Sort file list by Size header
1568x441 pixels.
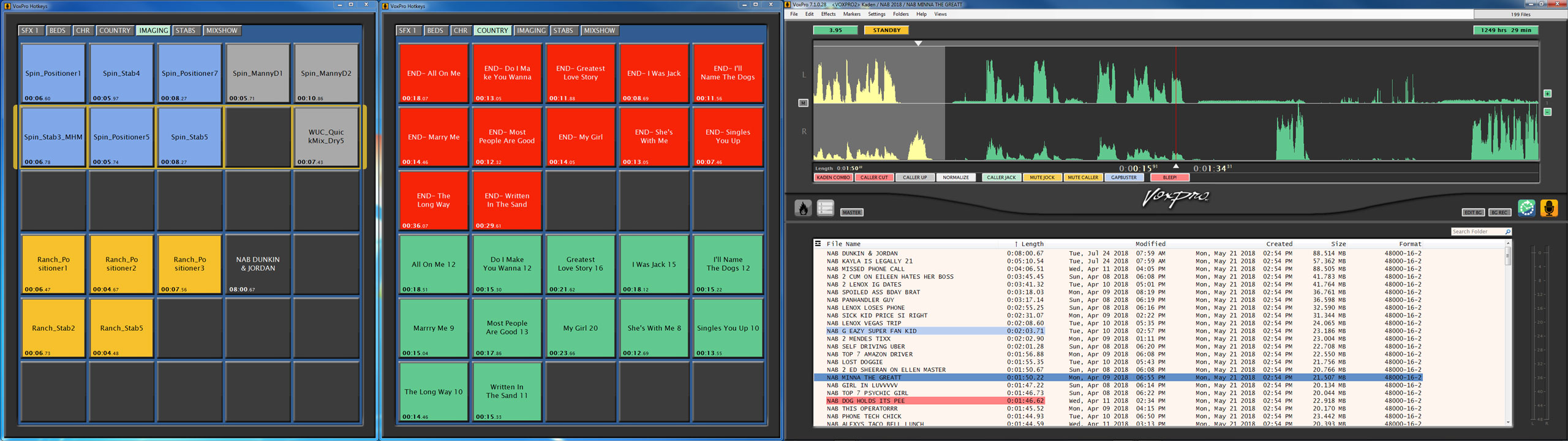[1338, 244]
